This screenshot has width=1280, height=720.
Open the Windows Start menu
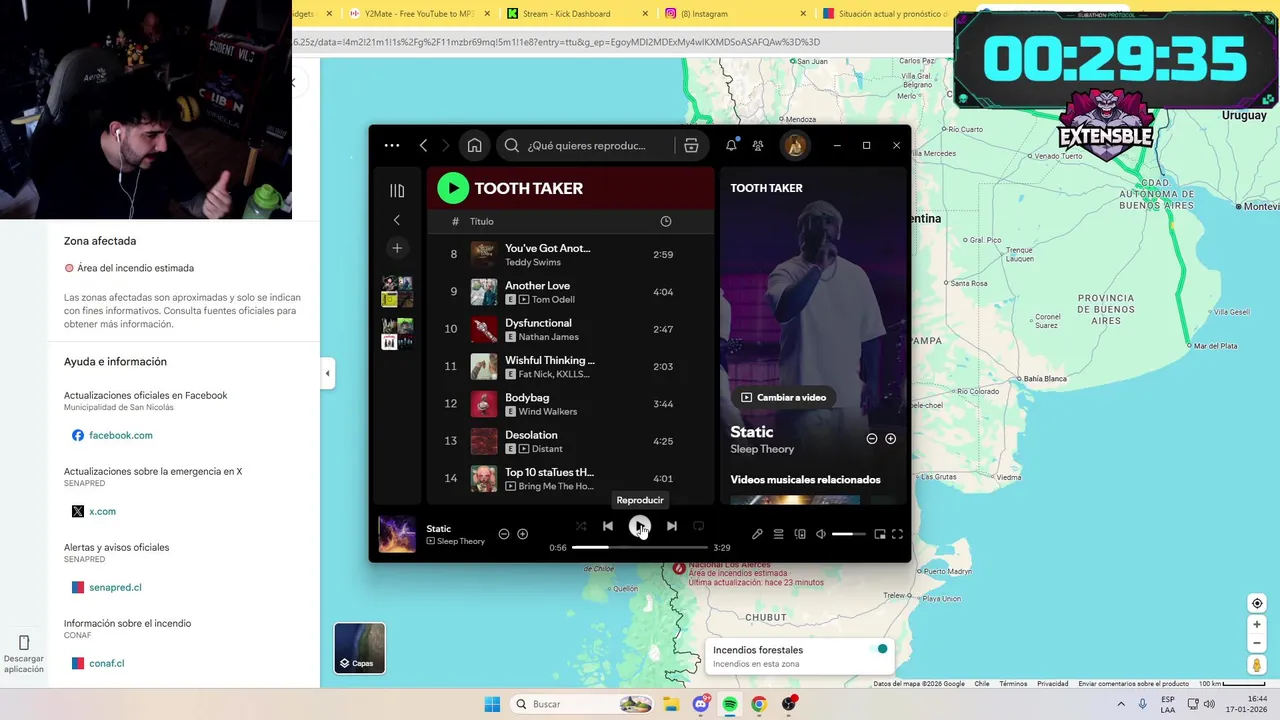[x=492, y=704]
